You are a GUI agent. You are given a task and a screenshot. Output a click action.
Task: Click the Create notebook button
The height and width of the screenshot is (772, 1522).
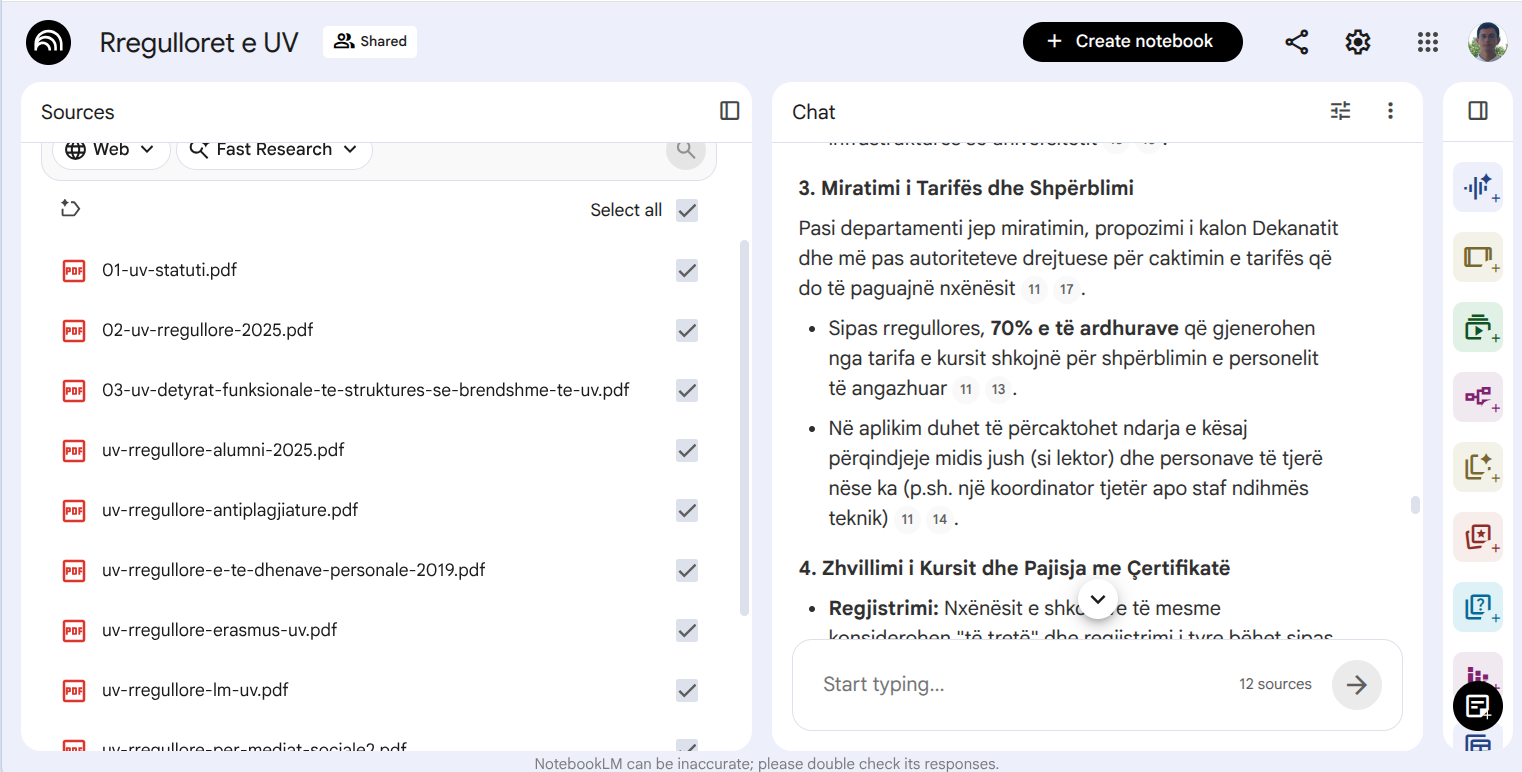tap(1132, 42)
